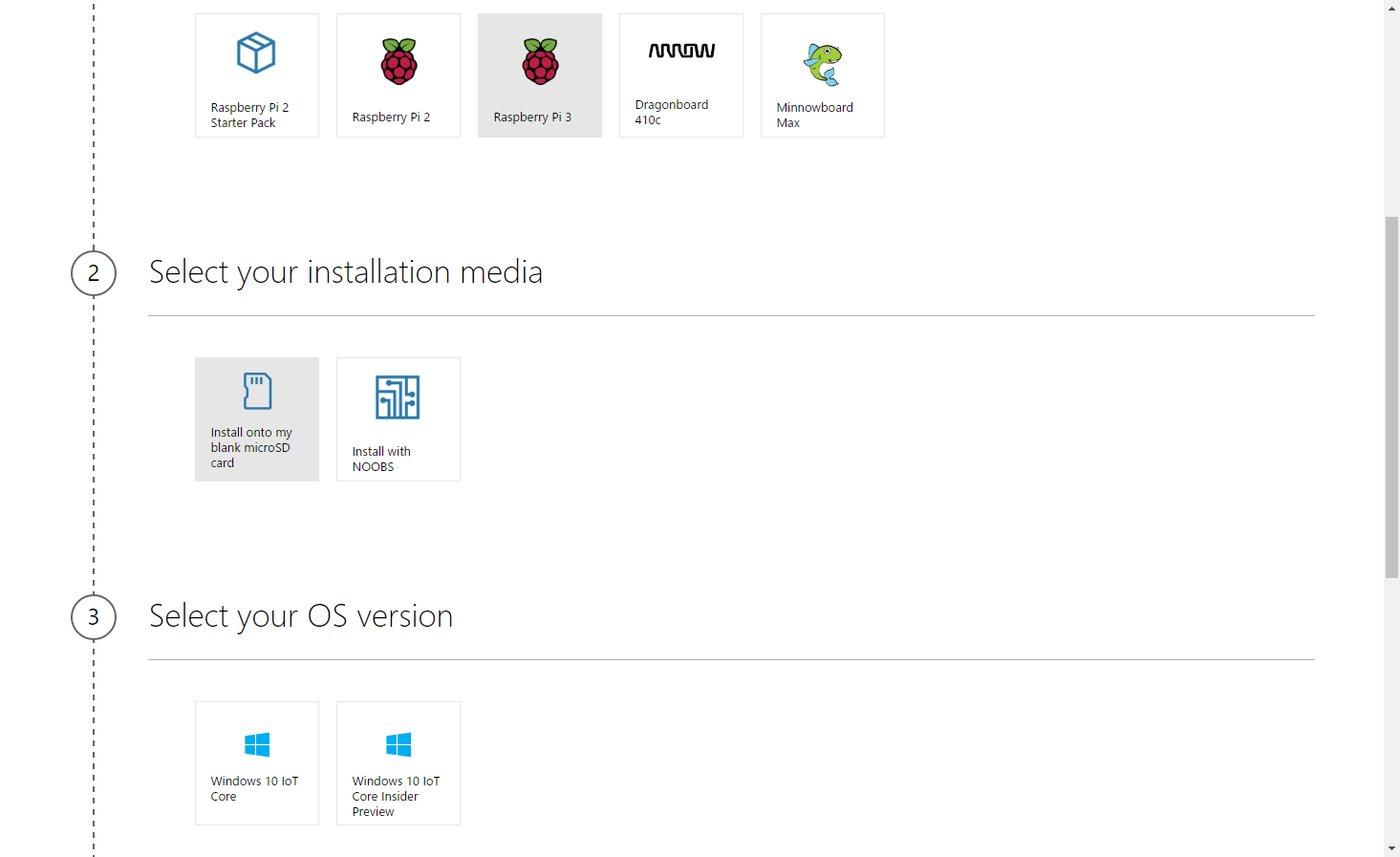Click the step 2 circle marker
Image resolution: width=1400 pixels, height=857 pixels.
click(x=94, y=273)
